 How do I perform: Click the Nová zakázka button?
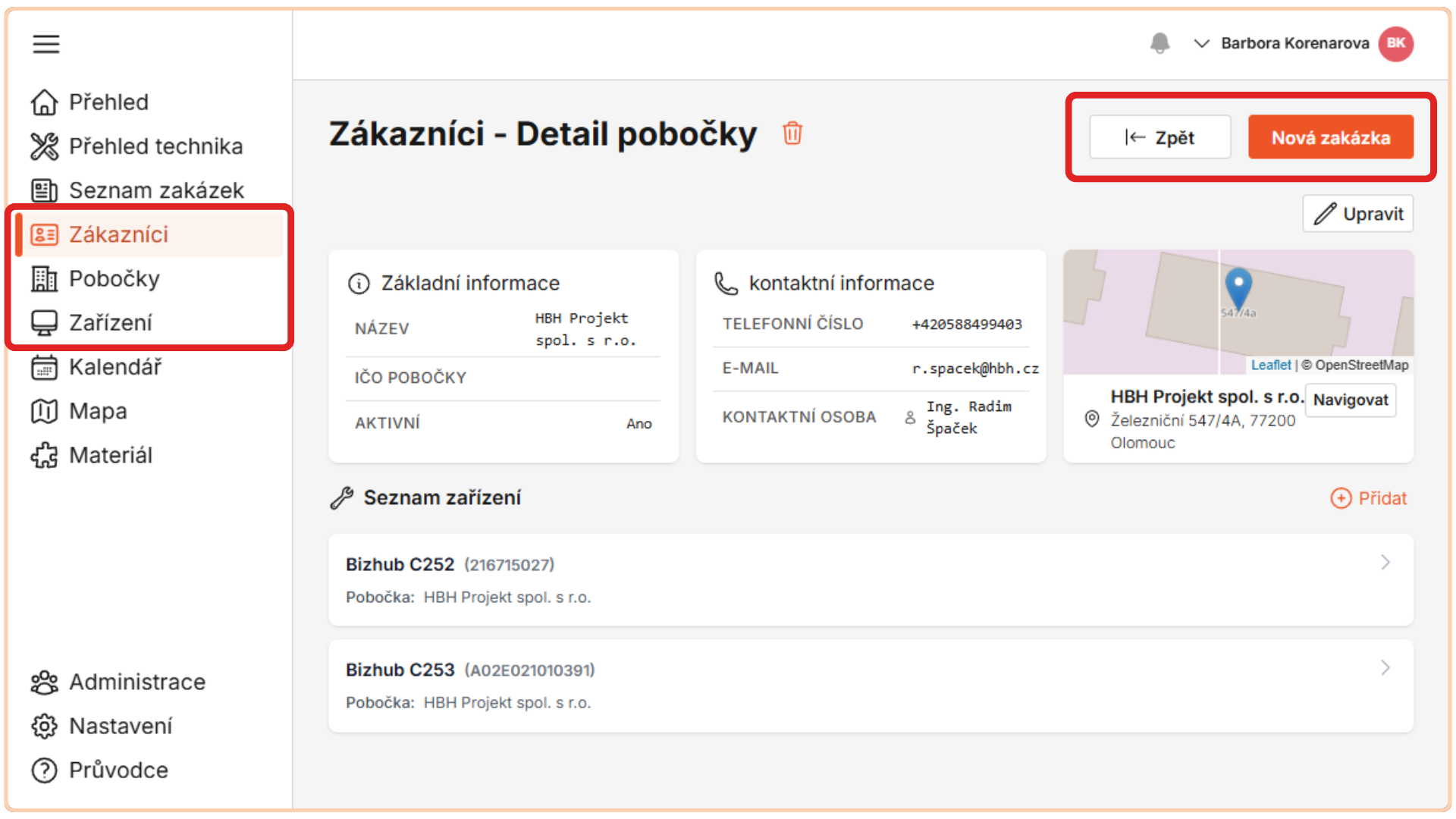[x=1330, y=137]
